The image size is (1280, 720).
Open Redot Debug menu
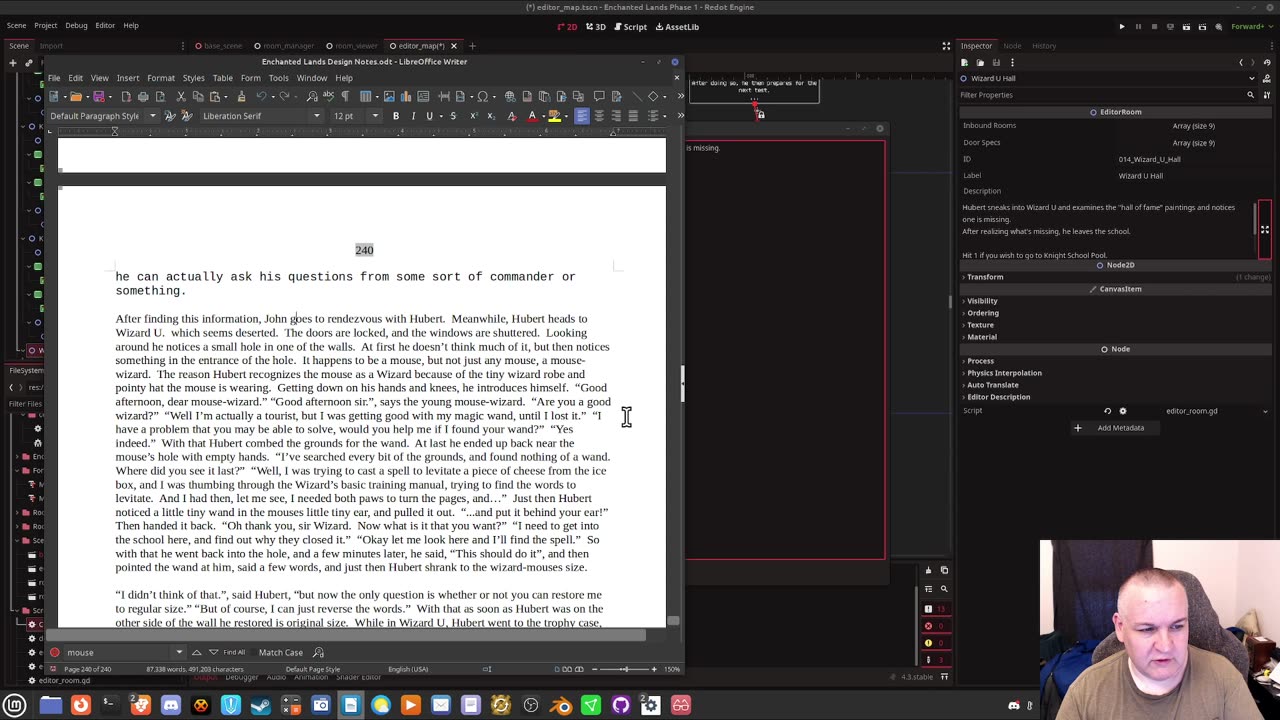coord(76,25)
